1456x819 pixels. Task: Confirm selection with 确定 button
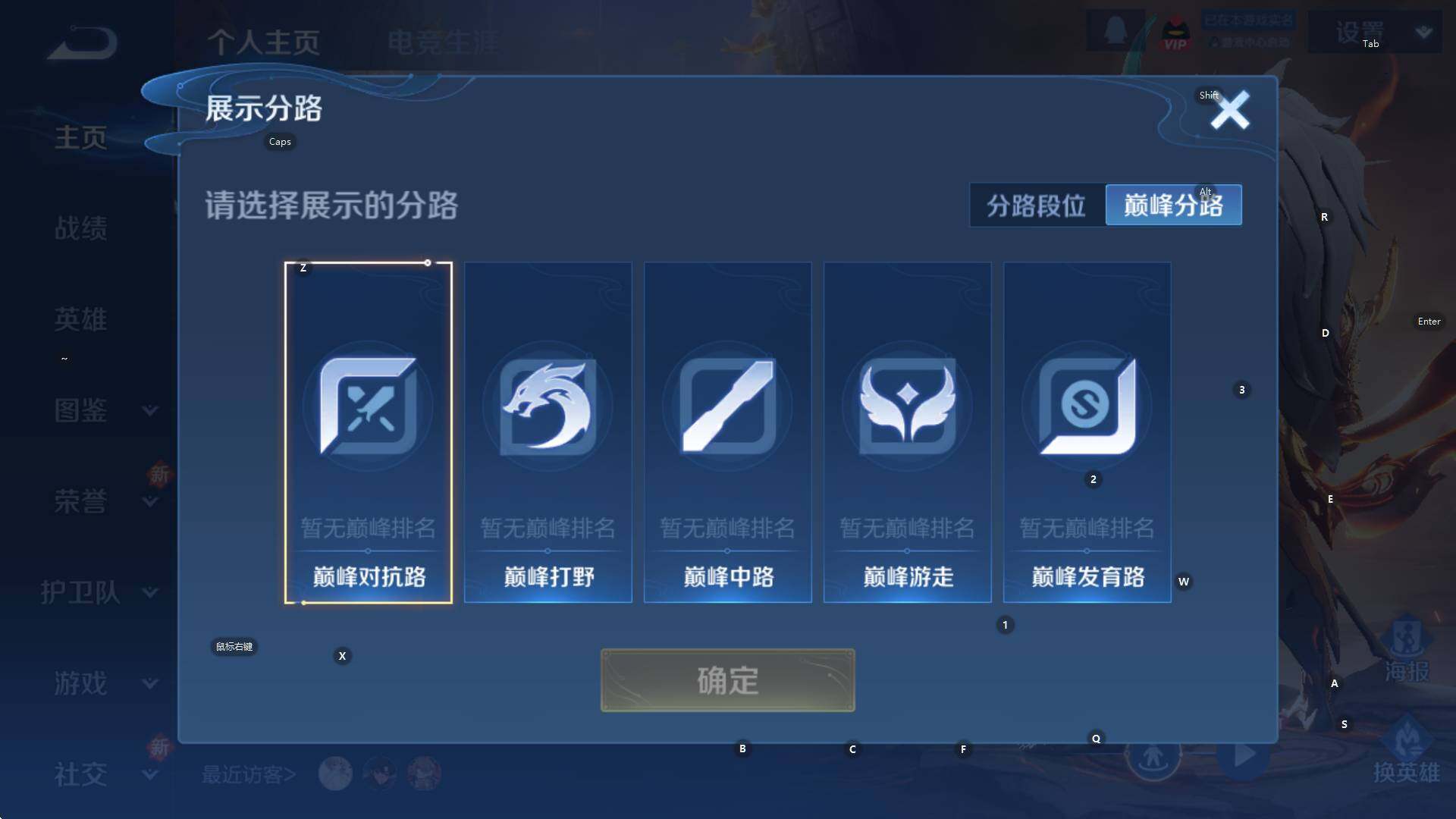(727, 680)
